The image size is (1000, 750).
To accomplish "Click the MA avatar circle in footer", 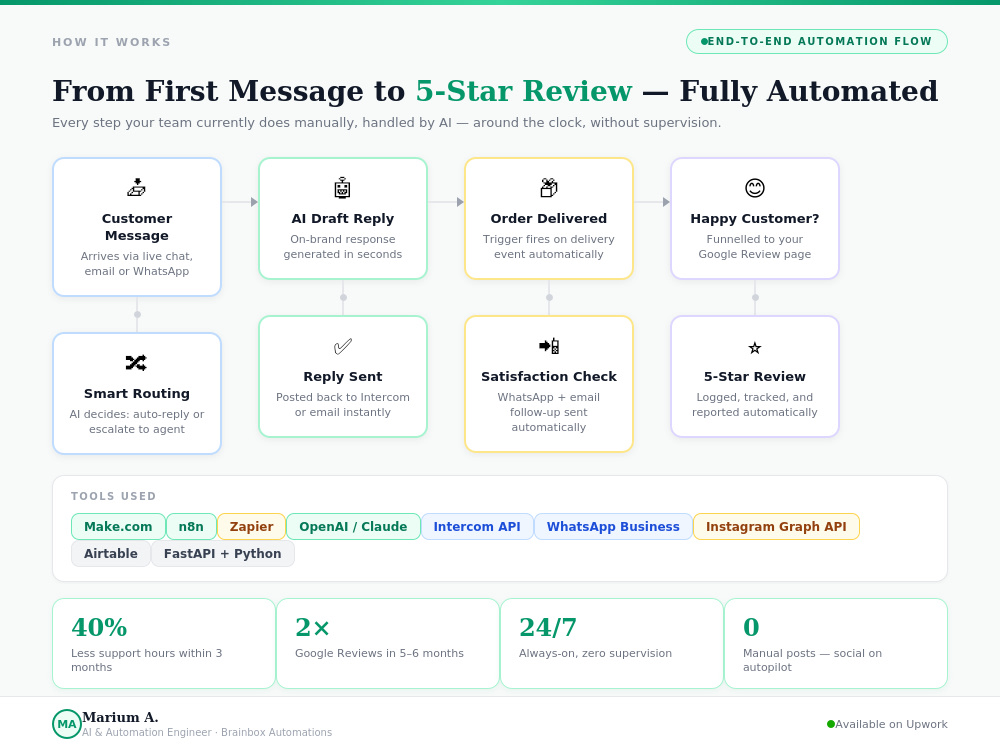I will click(x=67, y=724).
